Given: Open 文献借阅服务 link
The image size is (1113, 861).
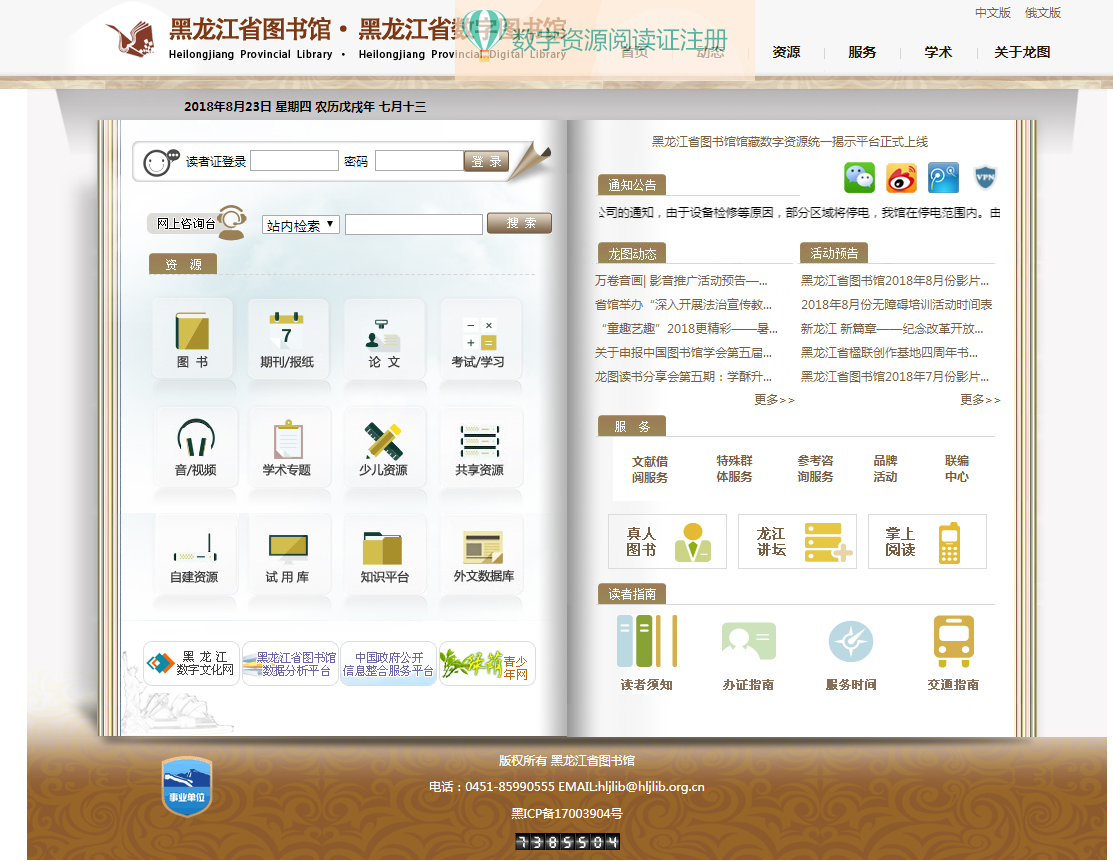Looking at the screenshot, I should coord(650,469).
